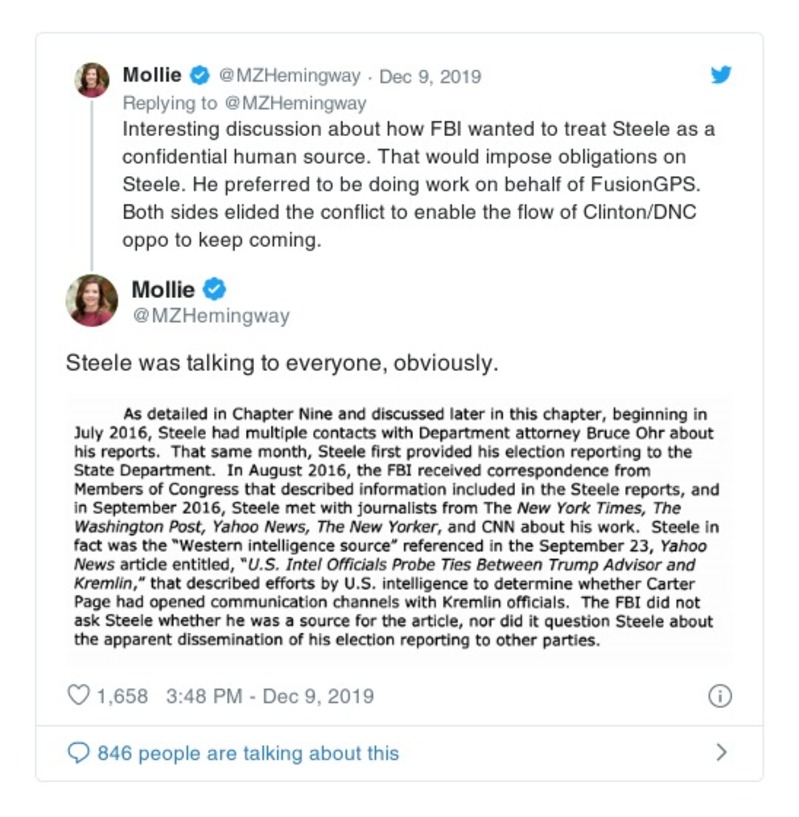Click the 1,658 likes count
The width and height of the screenshot is (799, 817).
(123, 696)
